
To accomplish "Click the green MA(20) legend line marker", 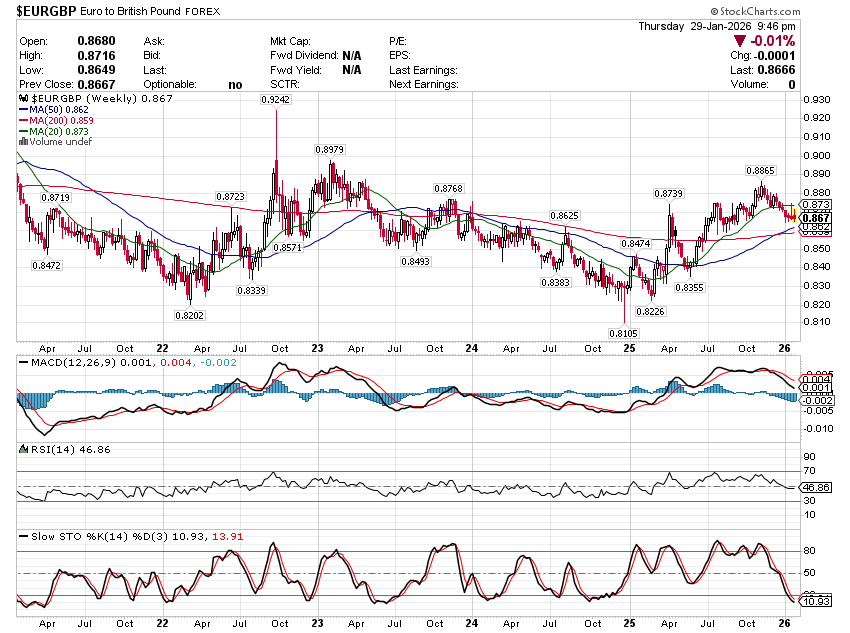I will 23,132.
